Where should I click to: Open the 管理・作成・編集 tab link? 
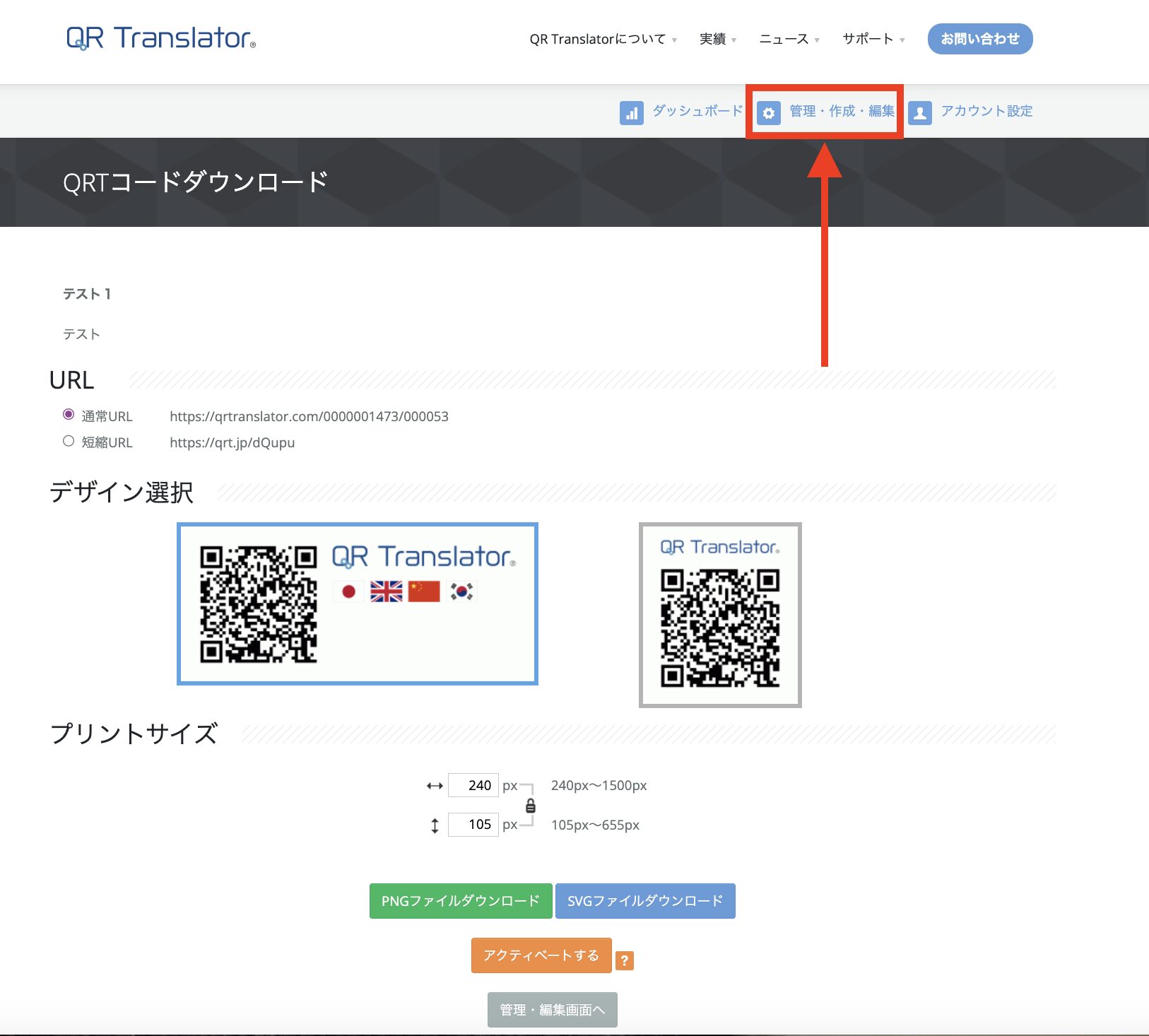[x=842, y=111]
